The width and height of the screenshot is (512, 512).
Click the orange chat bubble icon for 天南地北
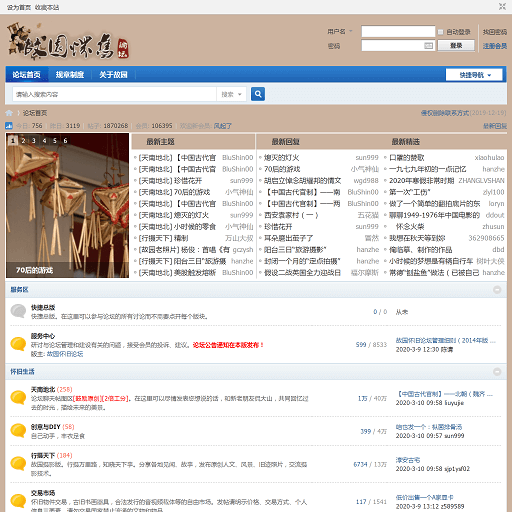18,397
